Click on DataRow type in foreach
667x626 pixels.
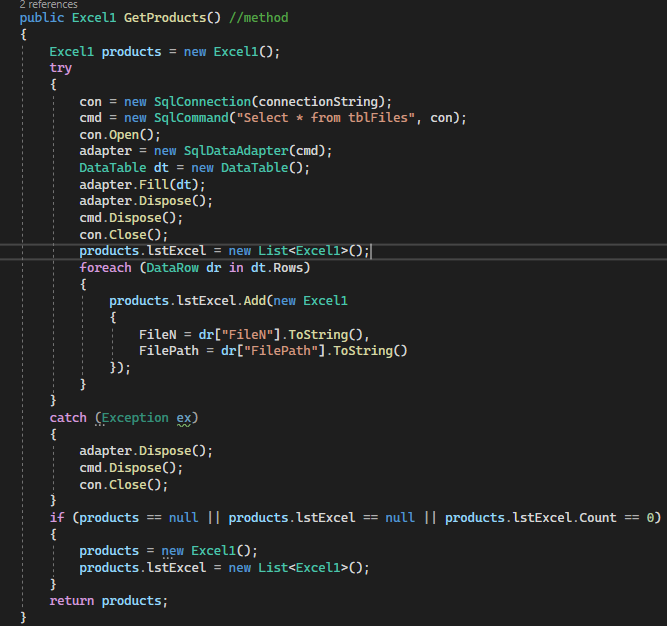tap(172, 268)
